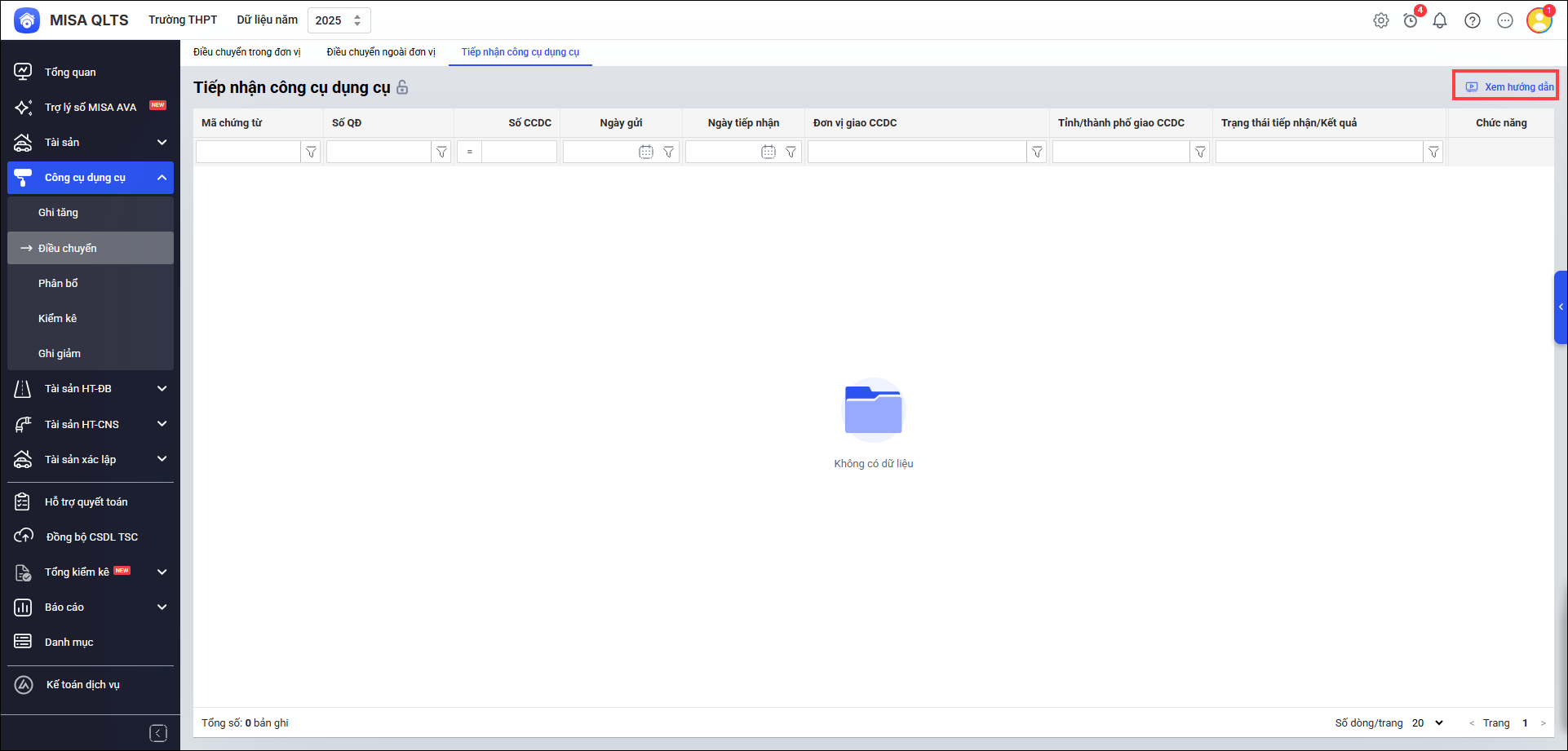Viewport: 1568px width, 751px height.
Task: Select Tiếp nhận công cụ dụng cụ tab
Action: (x=520, y=52)
